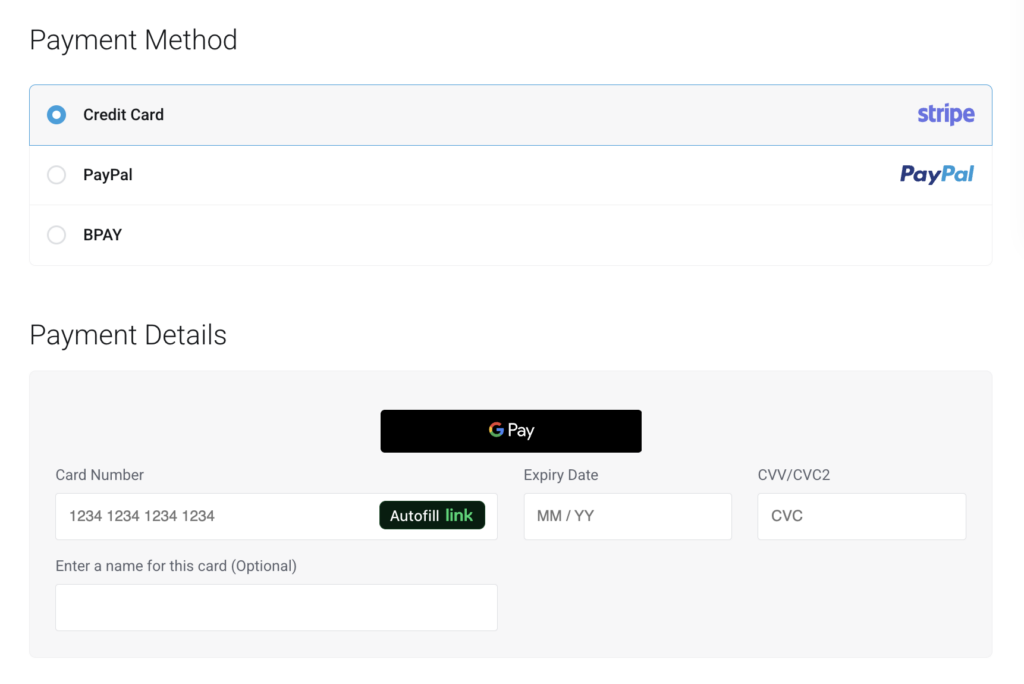Click the Card Number label
Screen dimensions: 1024x684
99,475
